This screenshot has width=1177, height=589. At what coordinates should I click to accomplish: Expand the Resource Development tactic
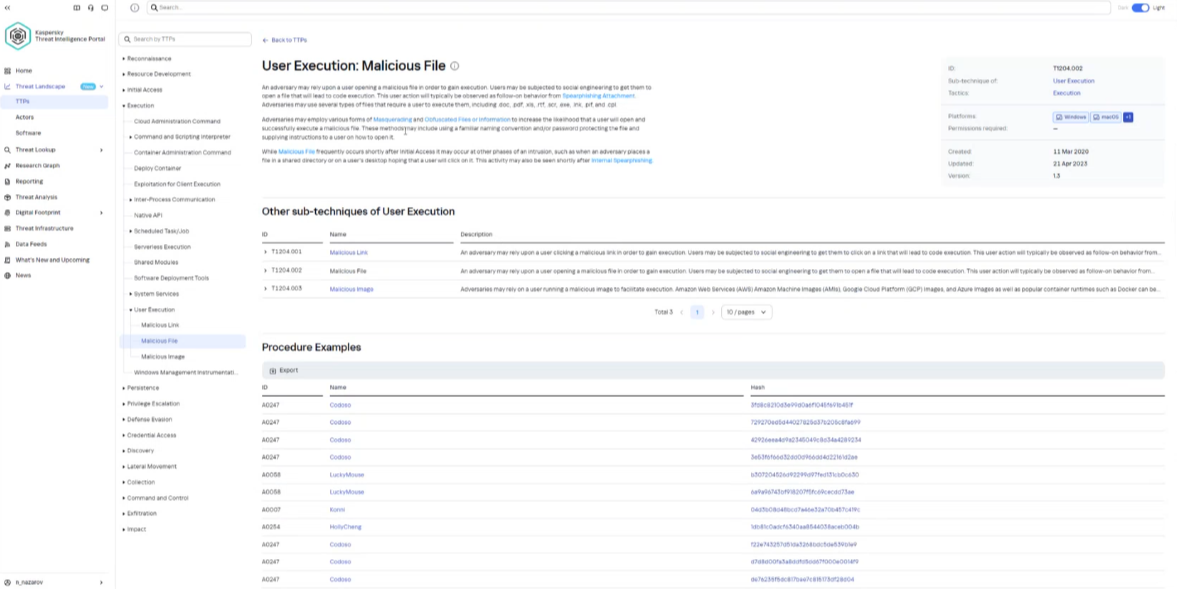point(124,74)
